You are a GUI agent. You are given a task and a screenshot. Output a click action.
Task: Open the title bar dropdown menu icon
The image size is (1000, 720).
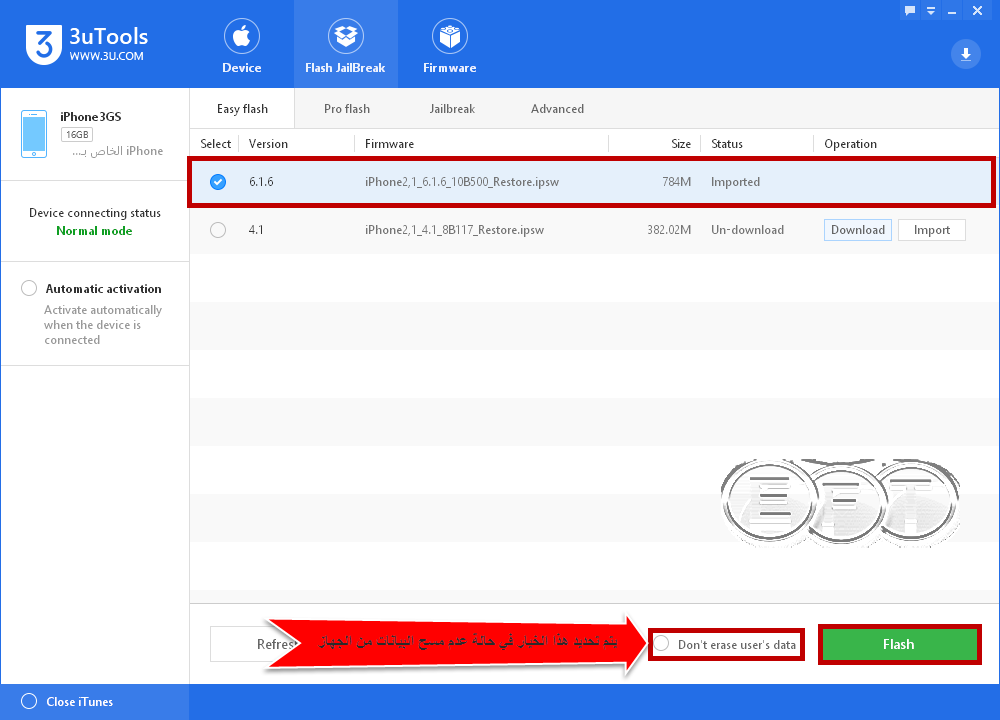pyautogui.click(x=931, y=11)
